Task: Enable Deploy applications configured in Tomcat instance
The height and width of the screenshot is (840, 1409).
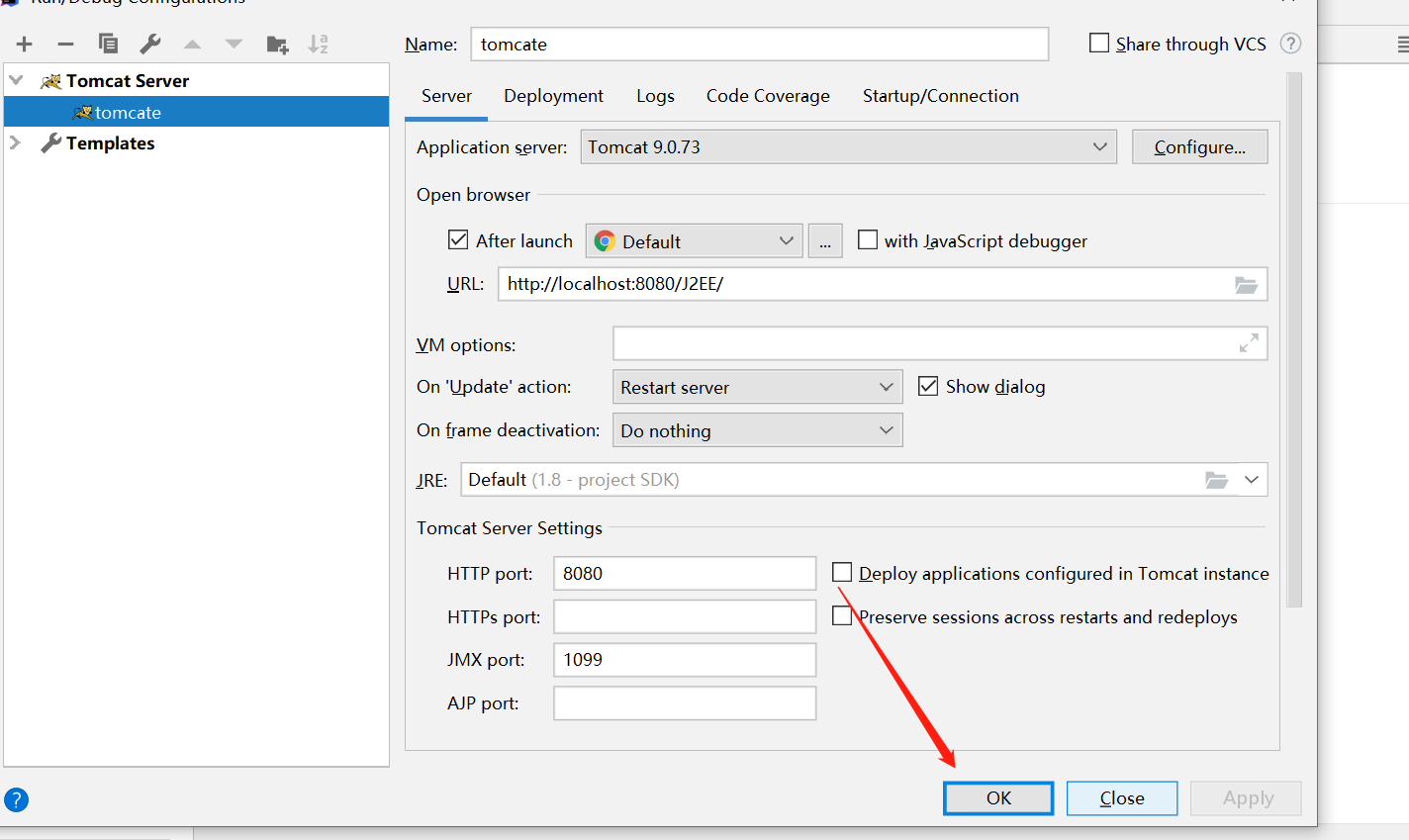Action: click(x=842, y=572)
